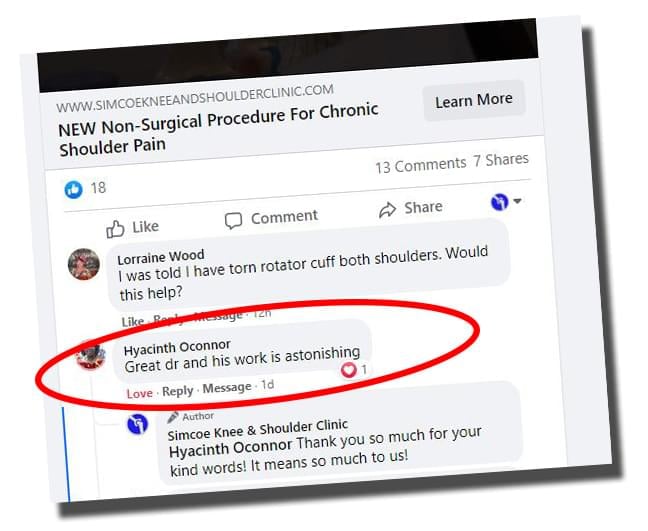Click the Share arrow icon
Image resolution: width=648 pixels, height=531 pixels.
(x=387, y=210)
